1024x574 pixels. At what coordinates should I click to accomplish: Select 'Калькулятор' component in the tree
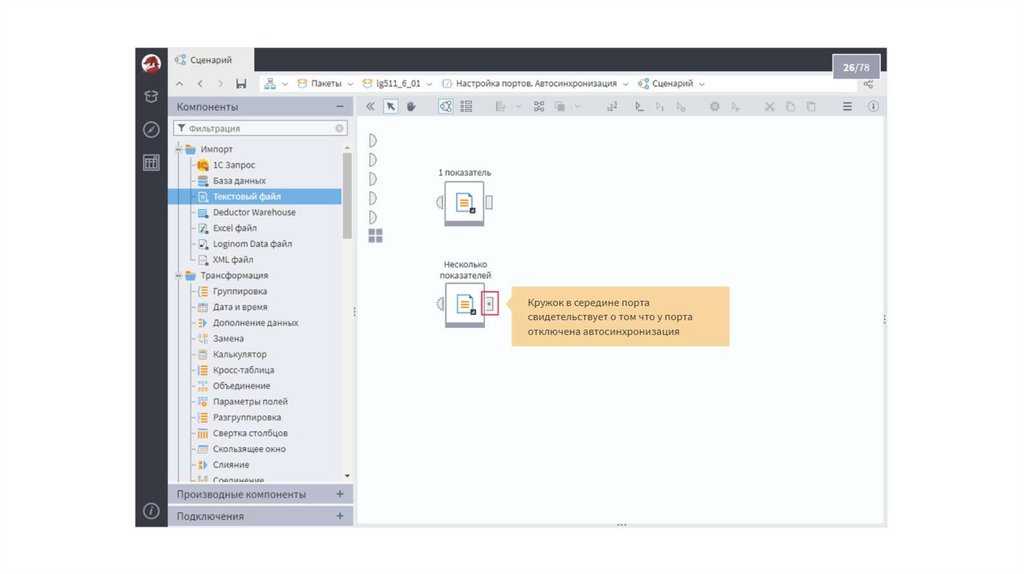click(239, 354)
